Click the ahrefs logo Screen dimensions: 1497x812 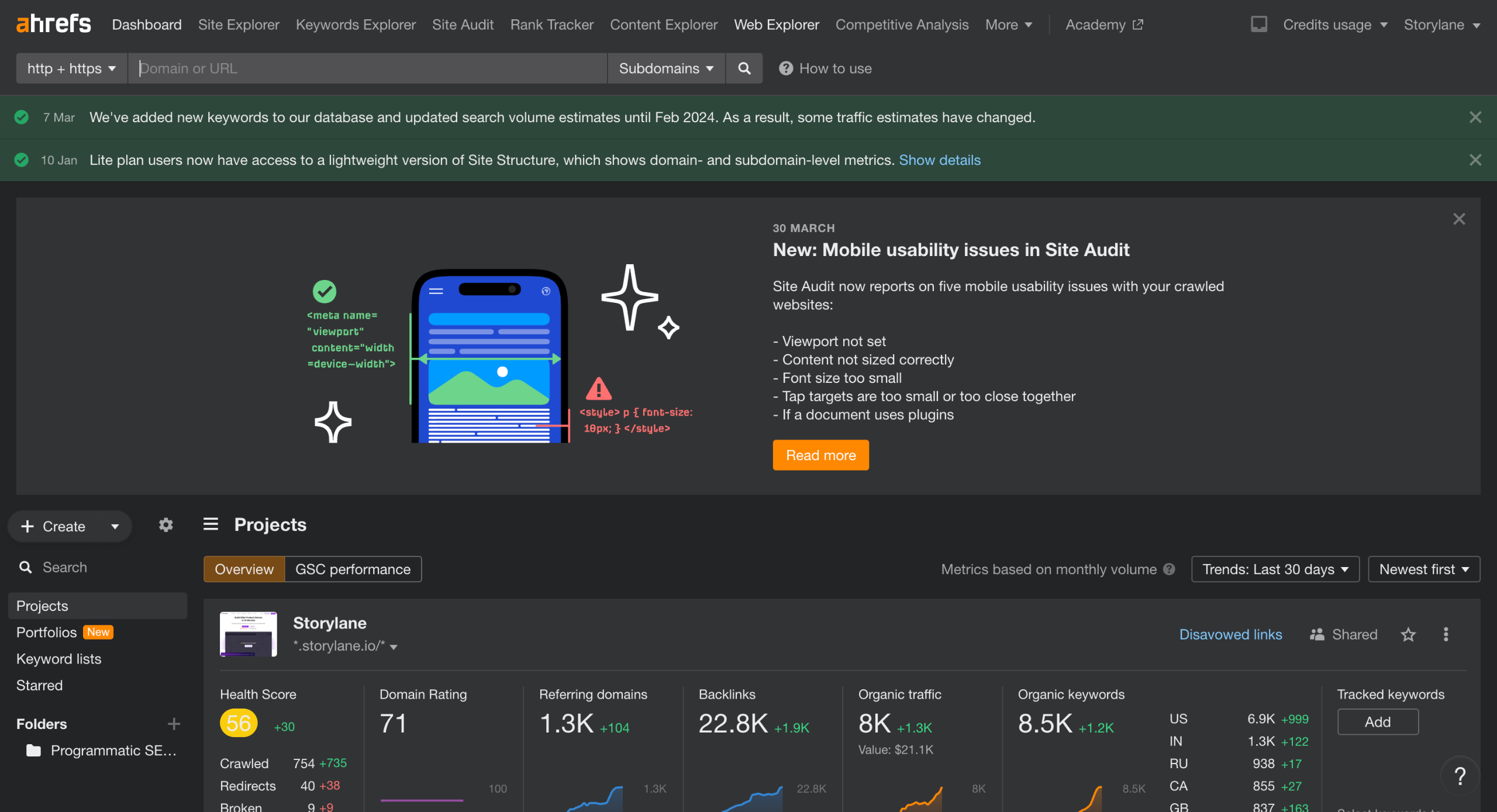(53, 24)
